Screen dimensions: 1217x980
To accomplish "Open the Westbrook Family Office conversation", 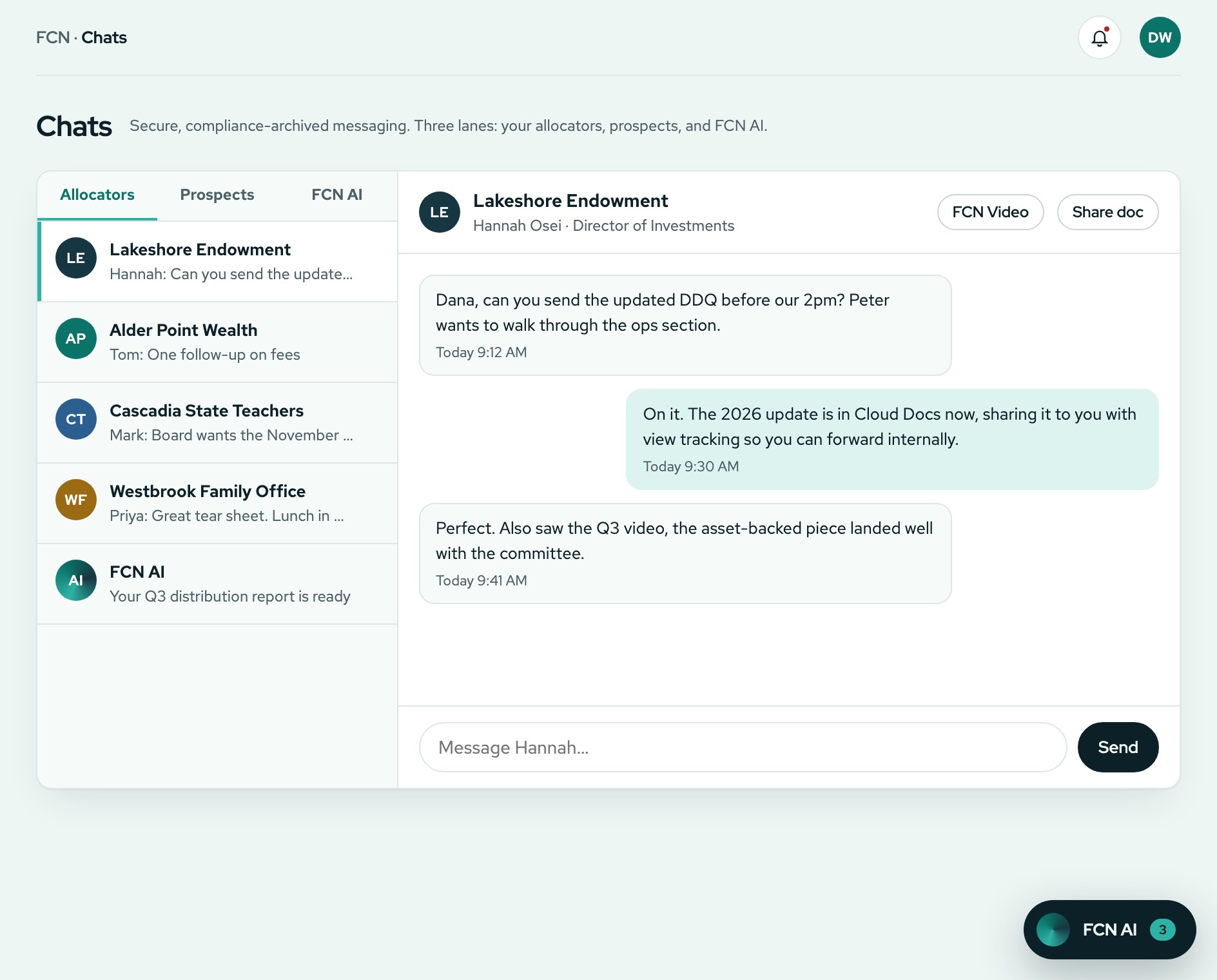I will (x=217, y=504).
